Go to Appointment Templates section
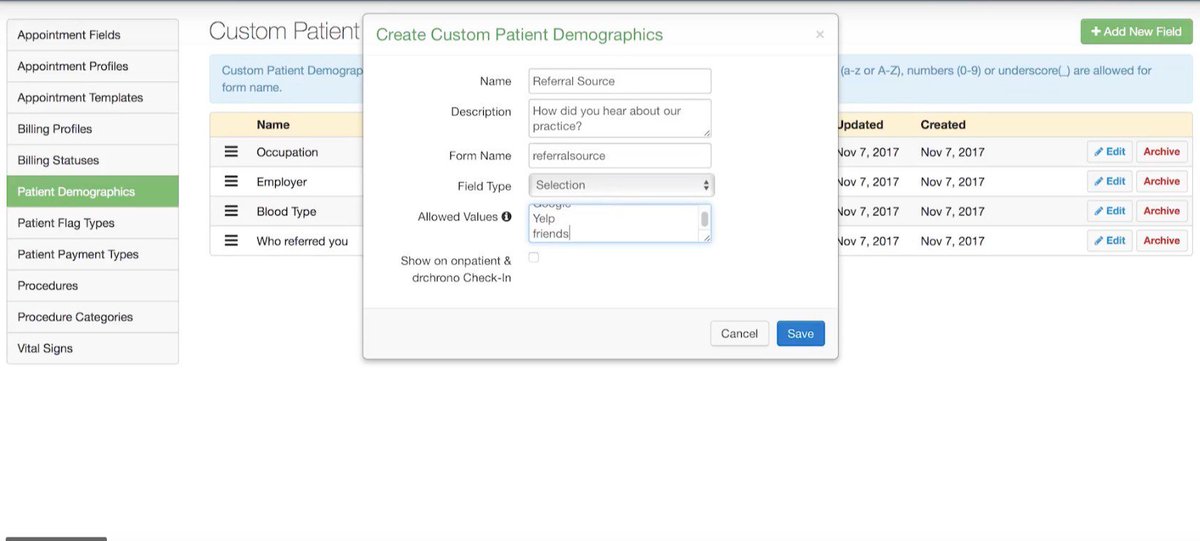This screenshot has width=1200, height=541. 93,98
